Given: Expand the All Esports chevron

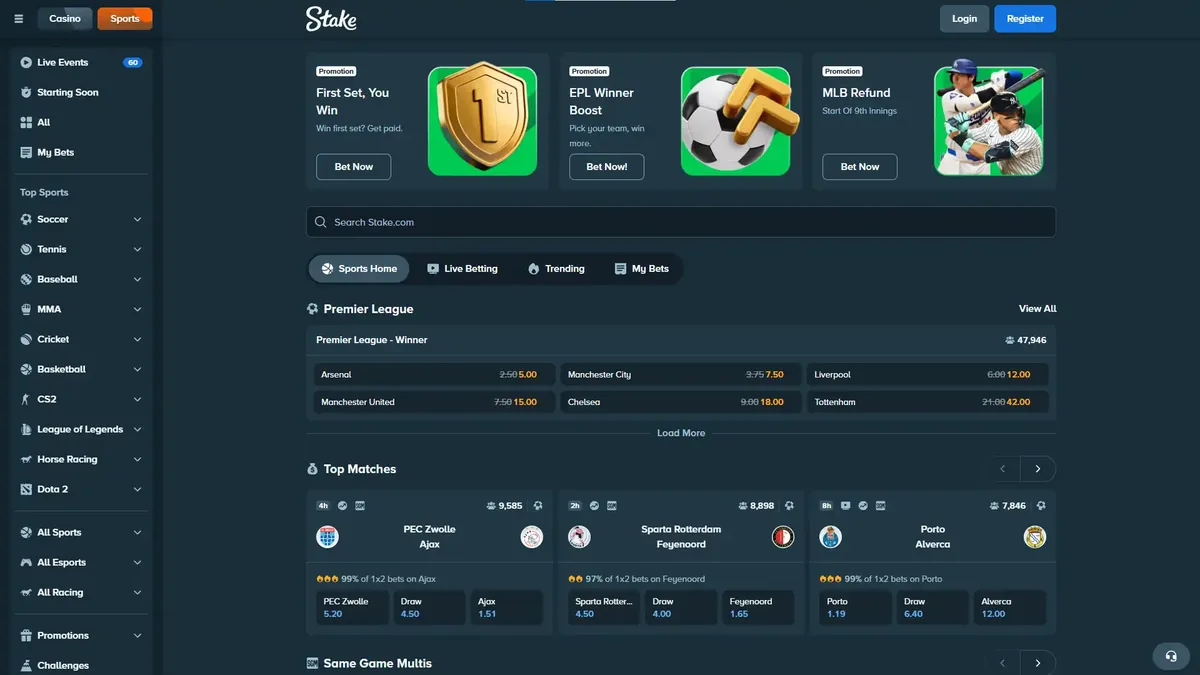Looking at the screenshot, I should (x=137, y=562).
